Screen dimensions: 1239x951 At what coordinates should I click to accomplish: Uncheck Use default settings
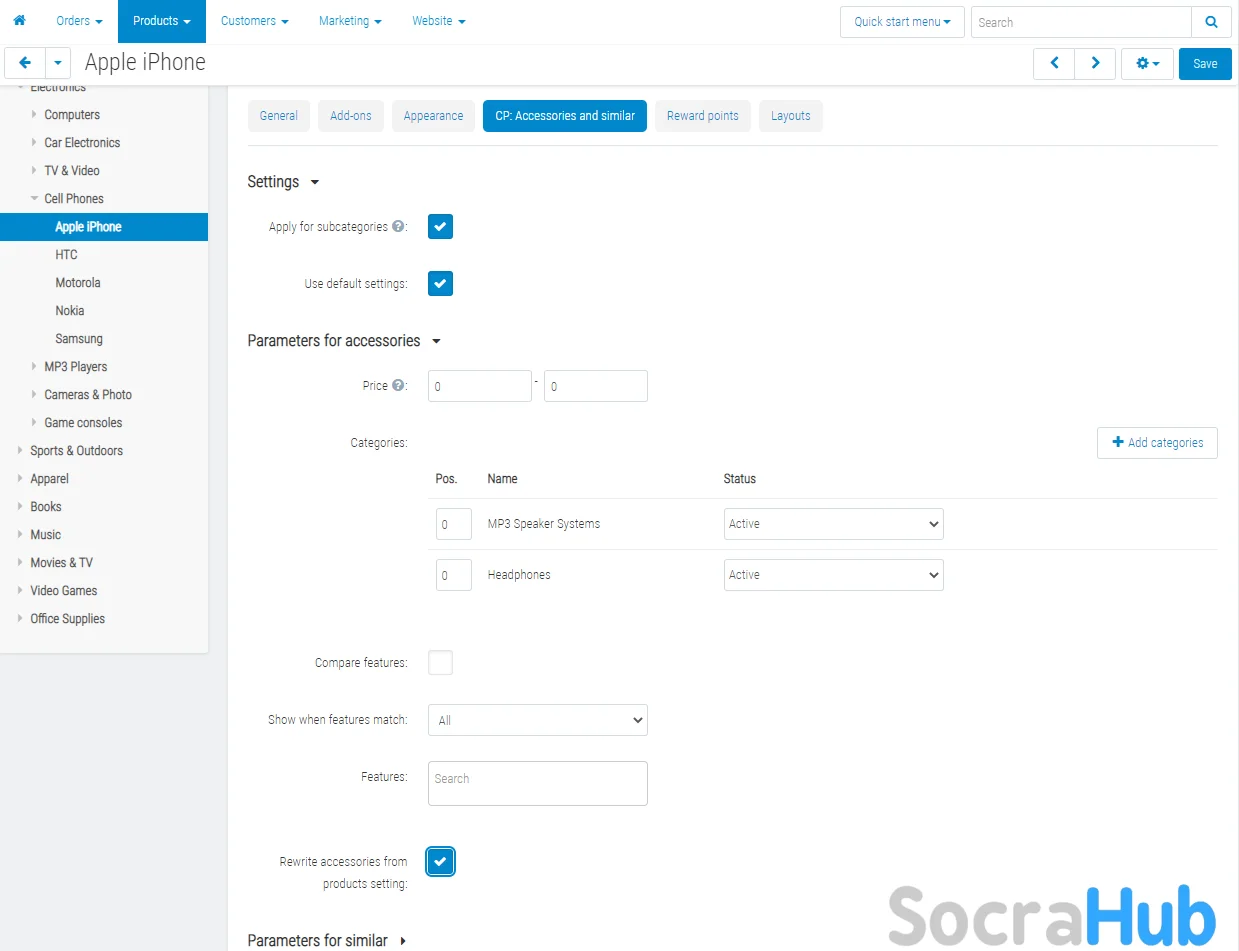coord(441,284)
